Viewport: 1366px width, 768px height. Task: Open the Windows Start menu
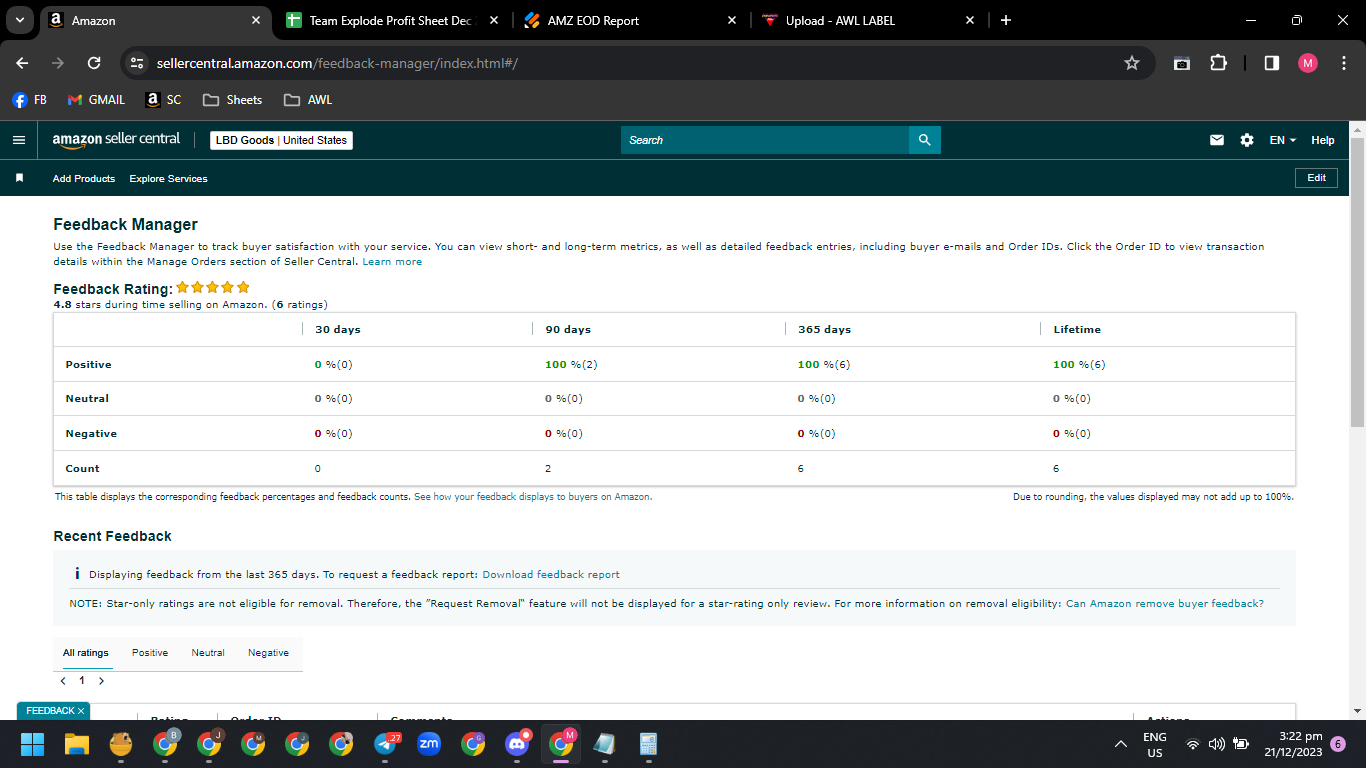[x=33, y=744]
